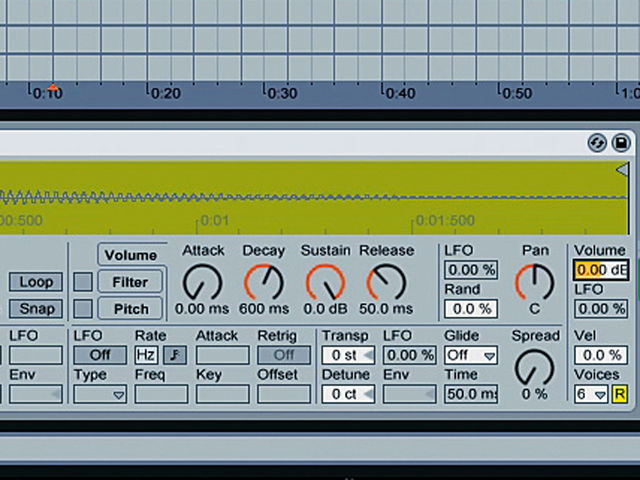The width and height of the screenshot is (640, 480).
Task: Click the Detune 0 ct field
Action: point(348,394)
